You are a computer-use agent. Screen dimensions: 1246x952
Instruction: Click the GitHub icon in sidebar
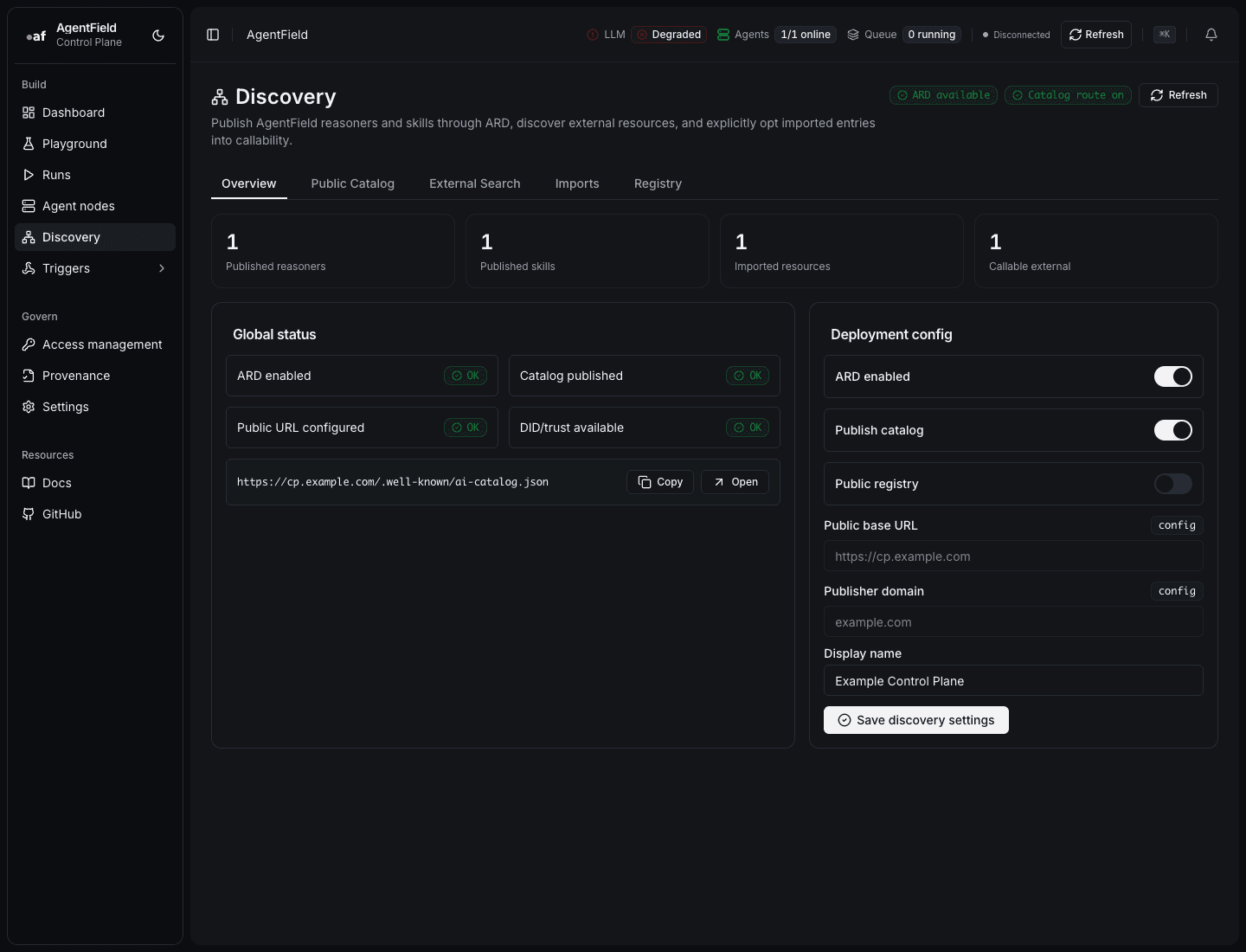click(x=29, y=514)
